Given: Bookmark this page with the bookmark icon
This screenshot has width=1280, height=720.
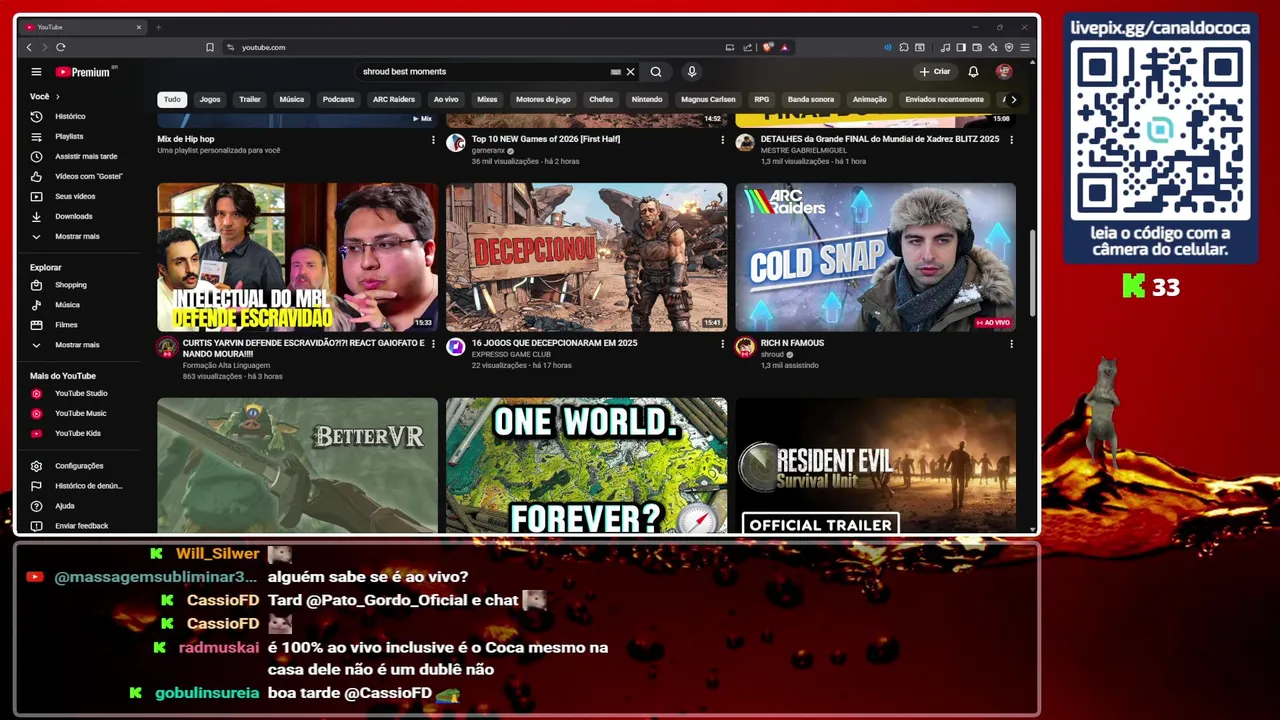Looking at the screenshot, I should click(x=210, y=47).
